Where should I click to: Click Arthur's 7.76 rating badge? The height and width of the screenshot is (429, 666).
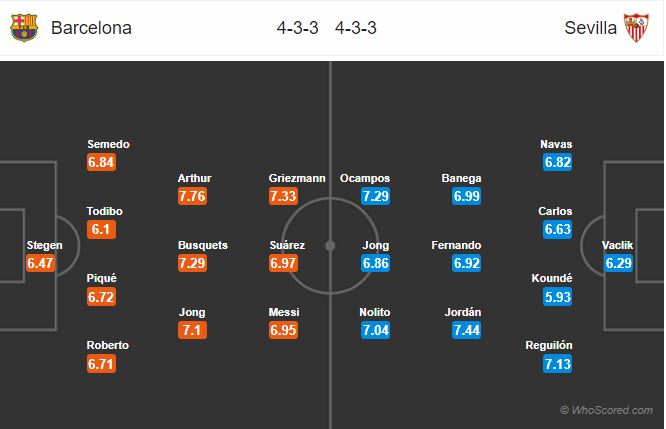pyautogui.click(x=194, y=196)
